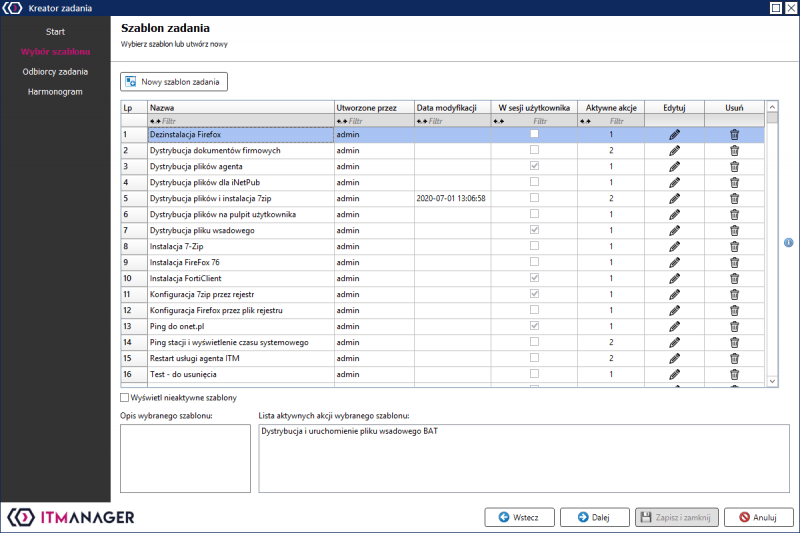Delete Dystrybucja dokumentów firmowych template
The width and height of the screenshot is (800, 533).
click(734, 150)
